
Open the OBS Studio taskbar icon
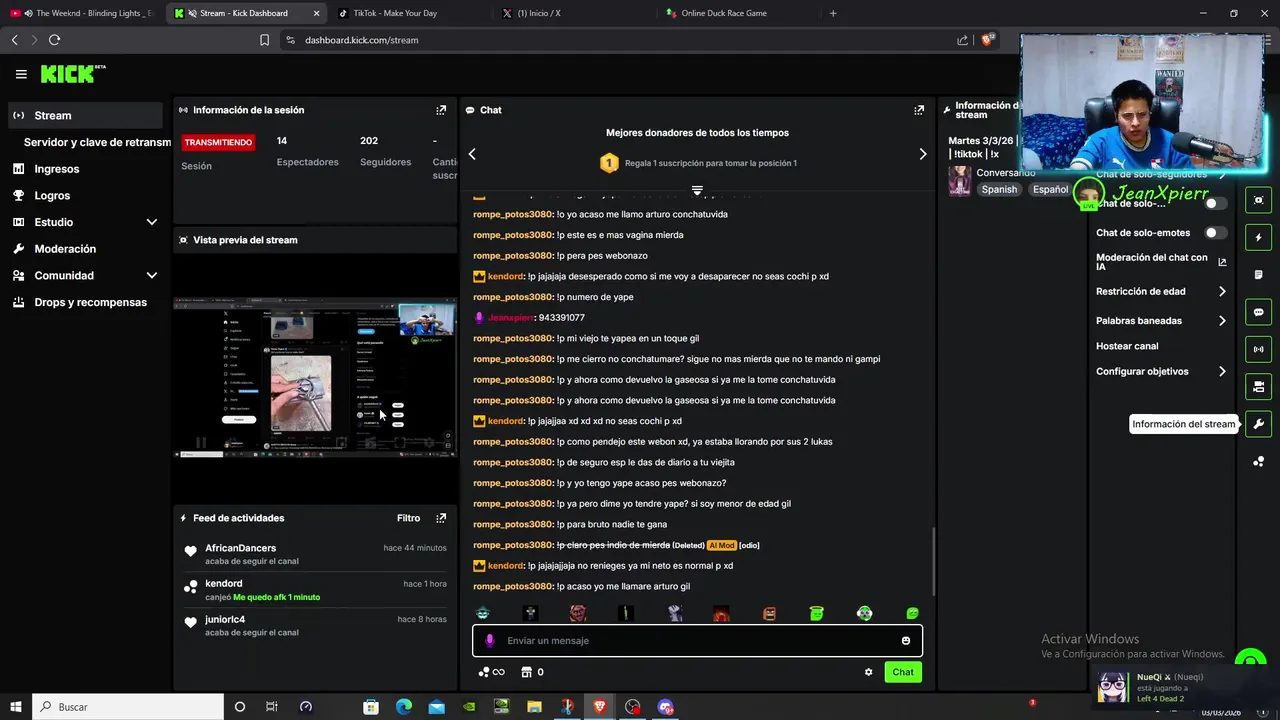(x=633, y=707)
